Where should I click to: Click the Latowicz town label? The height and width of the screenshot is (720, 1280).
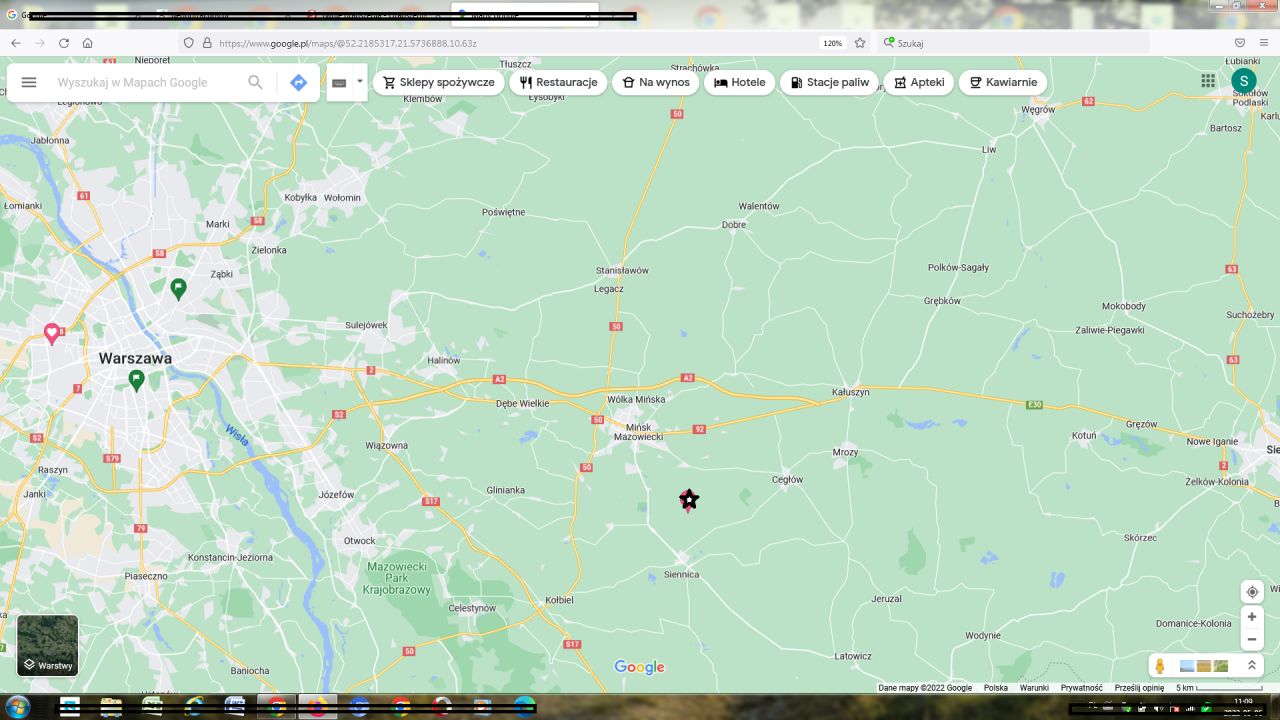coord(853,657)
